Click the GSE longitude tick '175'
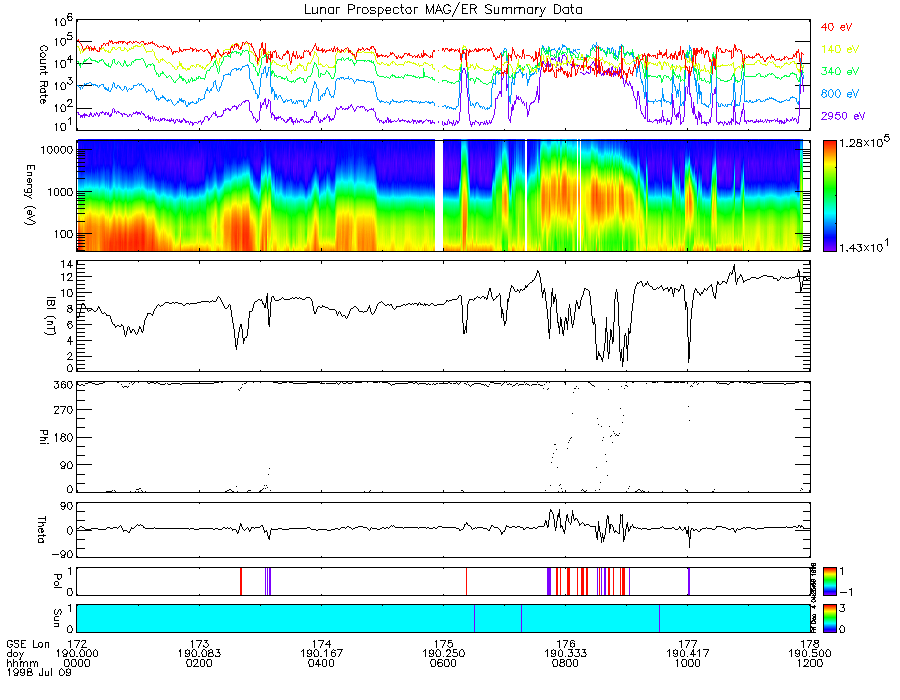Screen dimensions: 900x700 (444, 644)
